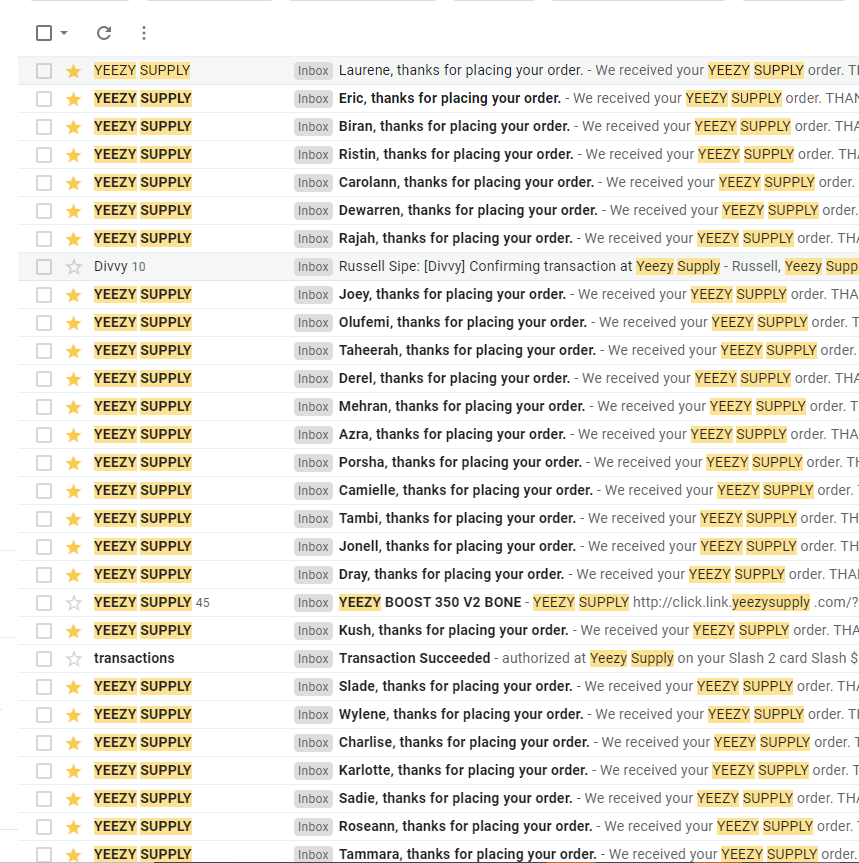Viewport: 859px width, 863px height.
Task: Remove the star from Porsha's email
Action: coord(73,463)
